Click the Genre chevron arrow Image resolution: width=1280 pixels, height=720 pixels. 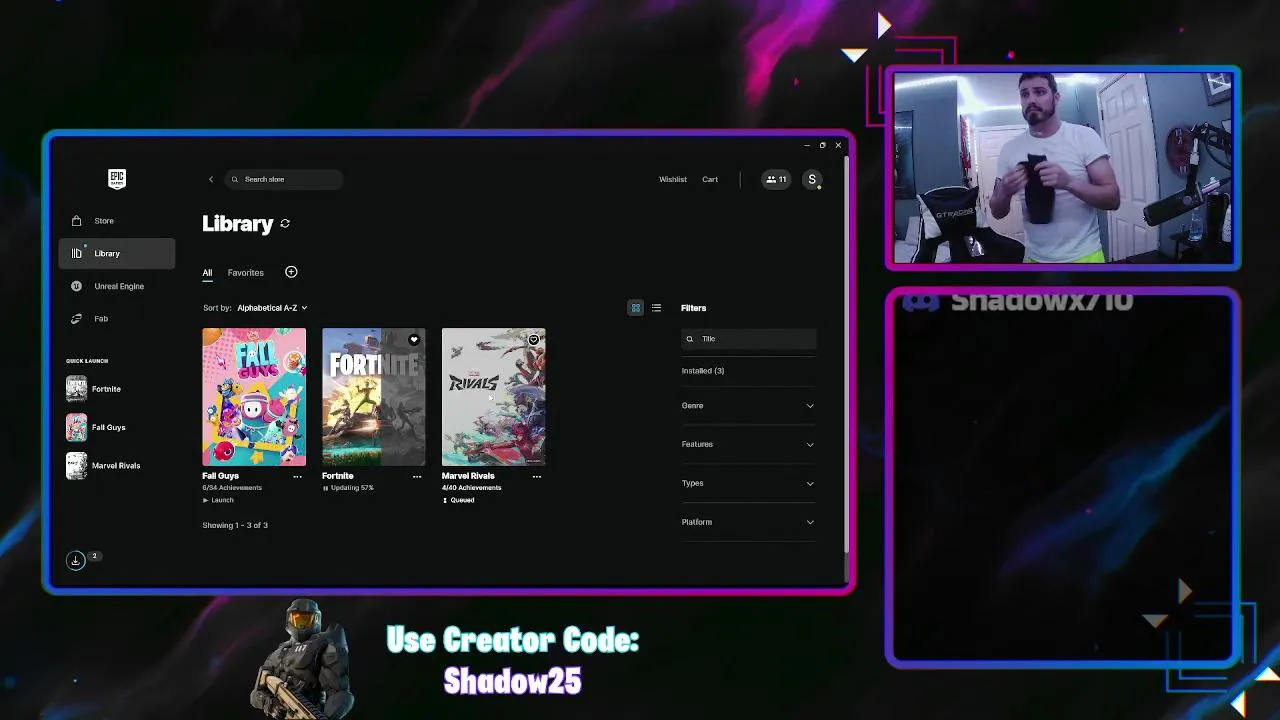(810, 406)
